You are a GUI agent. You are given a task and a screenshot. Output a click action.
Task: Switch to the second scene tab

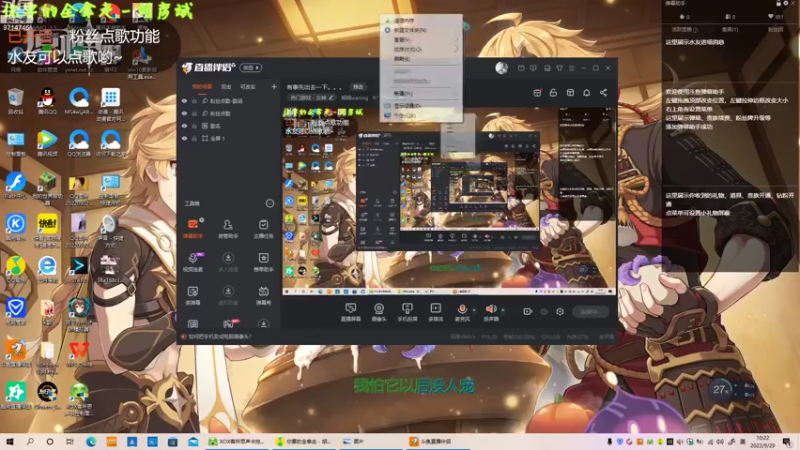point(226,87)
